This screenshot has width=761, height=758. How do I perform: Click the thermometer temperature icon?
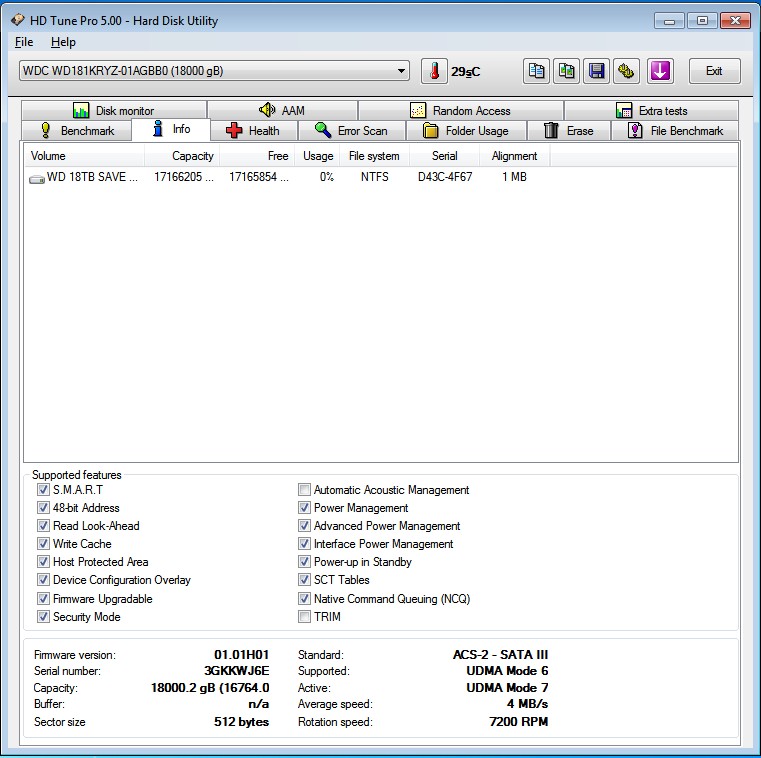click(x=434, y=71)
